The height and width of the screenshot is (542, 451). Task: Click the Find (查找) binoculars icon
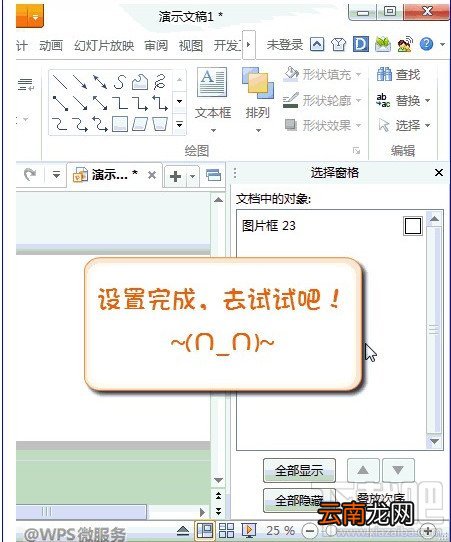(384, 74)
